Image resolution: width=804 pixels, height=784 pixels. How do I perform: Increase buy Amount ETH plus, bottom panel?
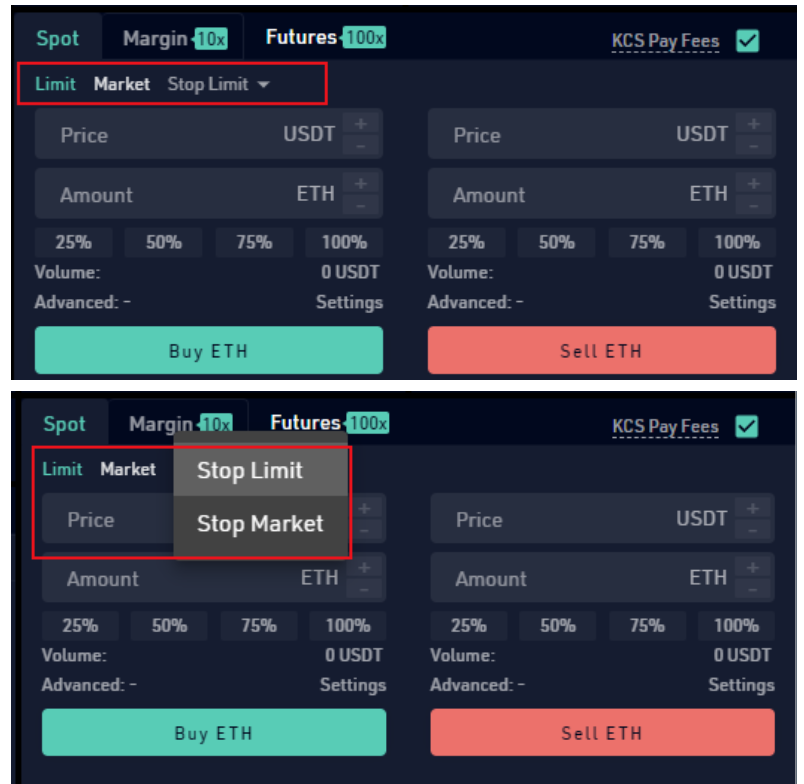pyautogui.click(x=364, y=568)
